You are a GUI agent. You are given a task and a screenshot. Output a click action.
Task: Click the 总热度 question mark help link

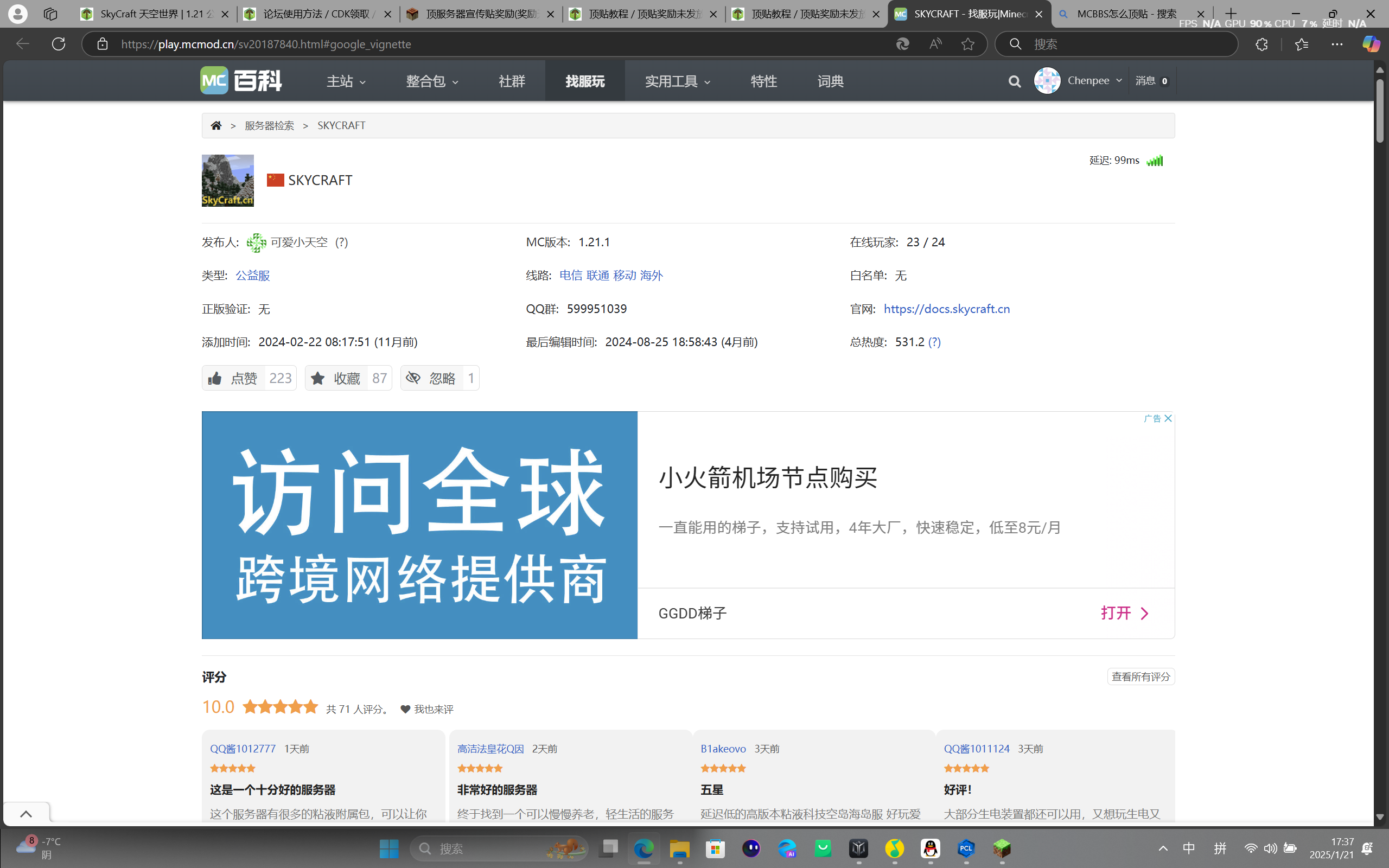pyautogui.click(x=934, y=342)
